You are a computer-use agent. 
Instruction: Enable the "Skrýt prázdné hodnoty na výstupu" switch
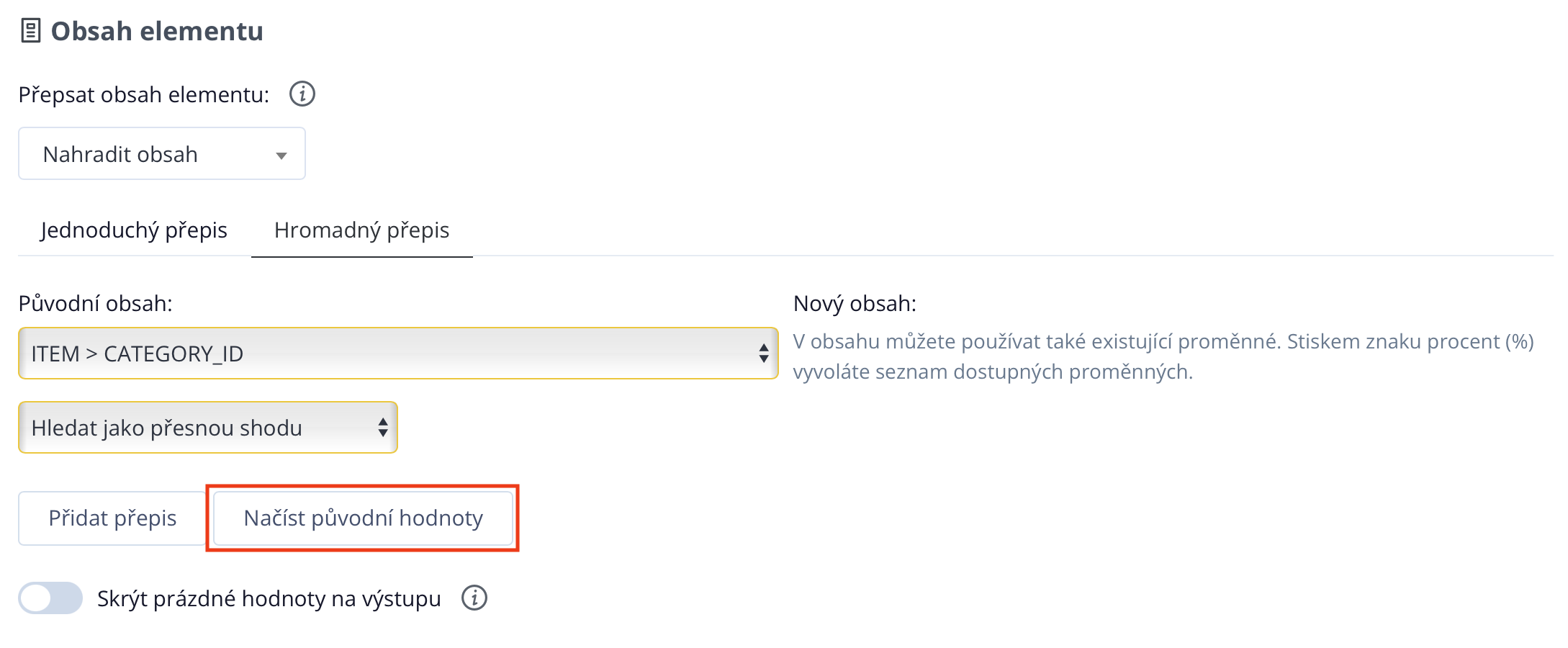(x=50, y=598)
